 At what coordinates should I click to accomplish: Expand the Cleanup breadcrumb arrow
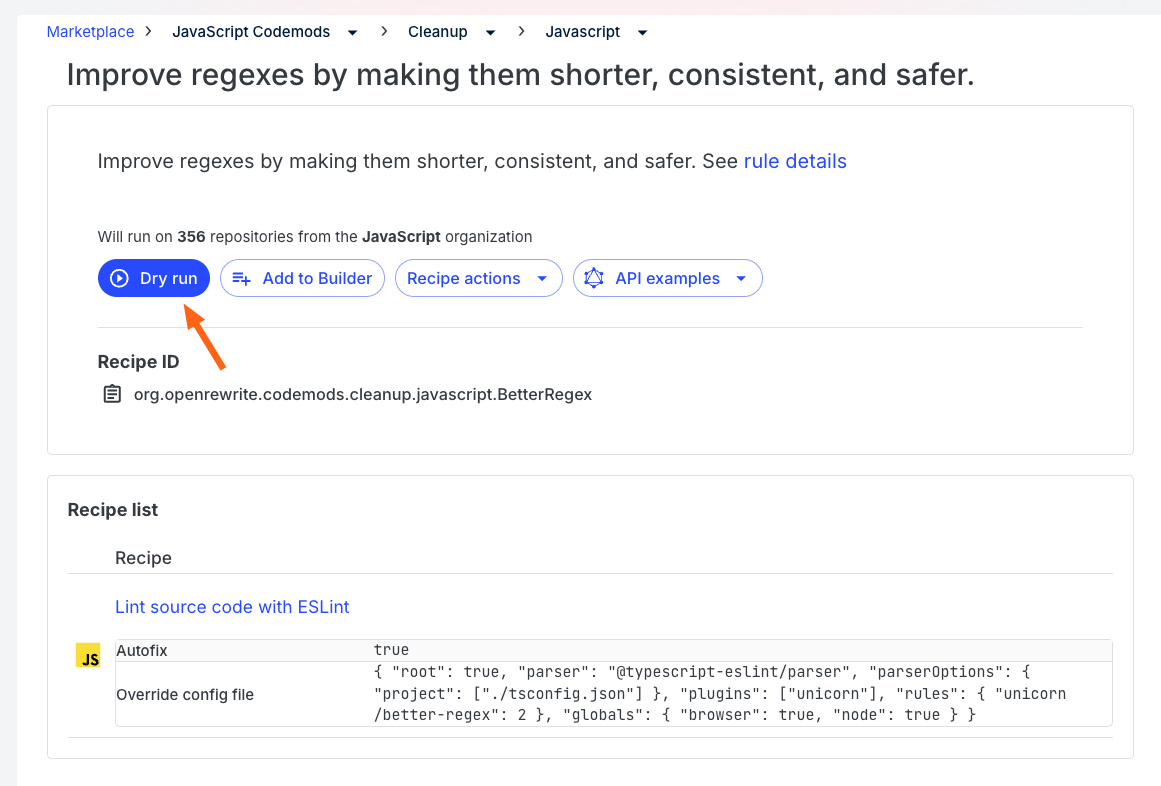pyautogui.click(x=490, y=32)
